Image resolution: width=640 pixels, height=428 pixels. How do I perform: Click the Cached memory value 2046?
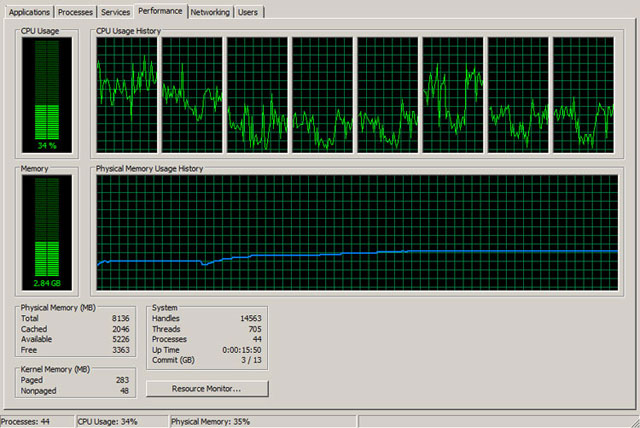coord(121,329)
